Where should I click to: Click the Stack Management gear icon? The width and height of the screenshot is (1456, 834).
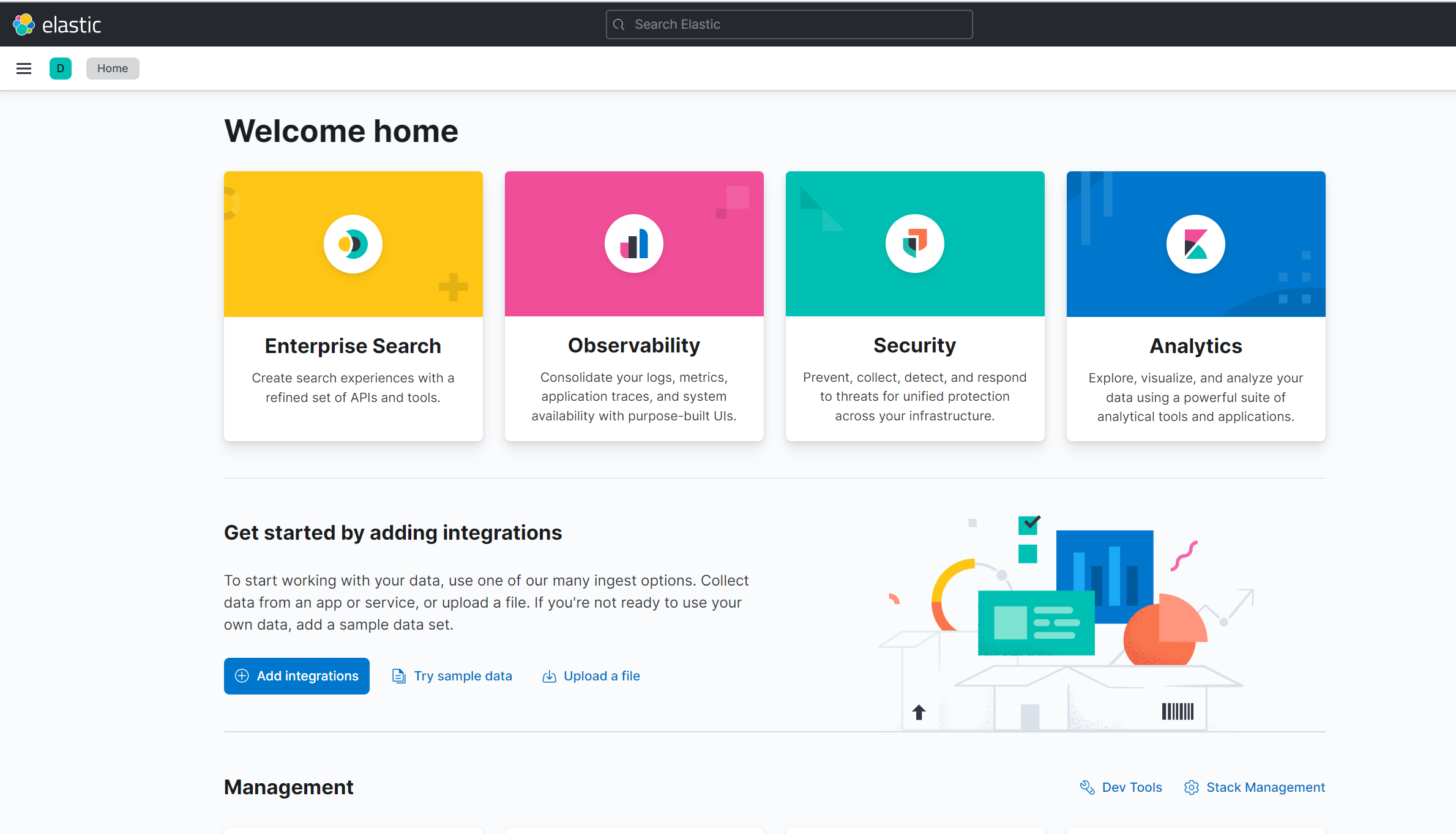pyautogui.click(x=1191, y=787)
